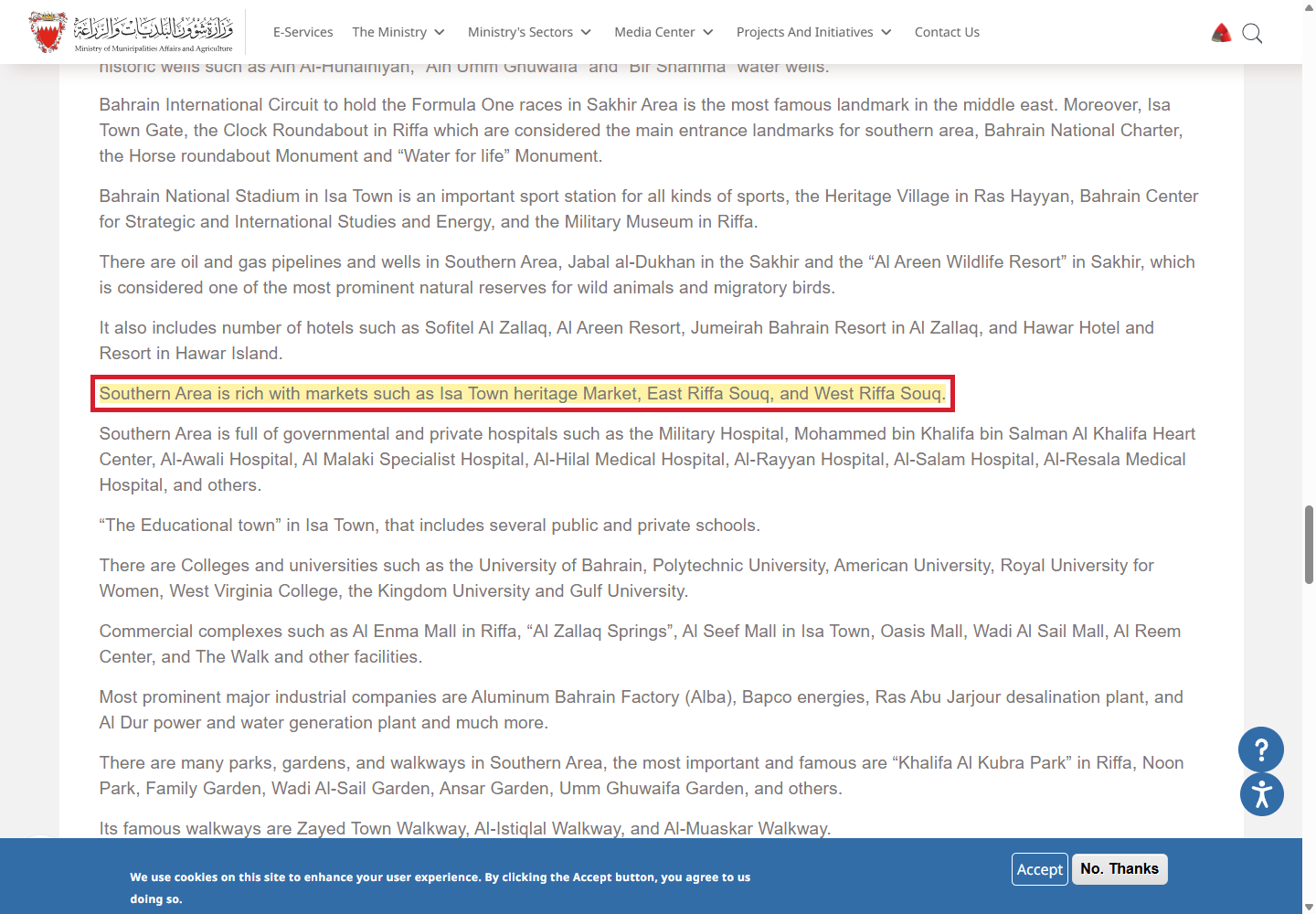Click the paragraph starting "Southern Area is full of governmental"
This screenshot has height=914, width=1316.
tap(647, 459)
